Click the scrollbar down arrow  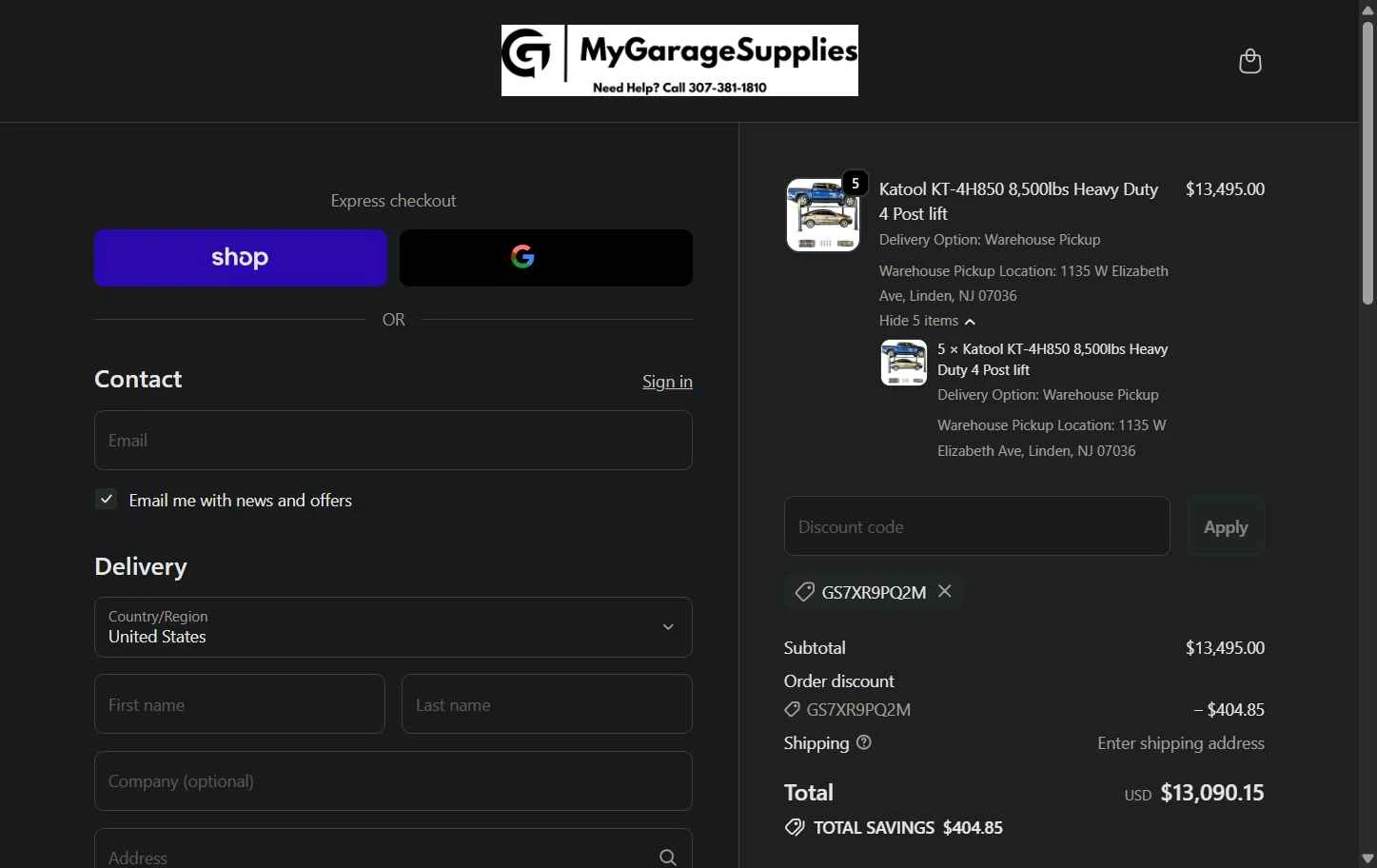point(1367,858)
